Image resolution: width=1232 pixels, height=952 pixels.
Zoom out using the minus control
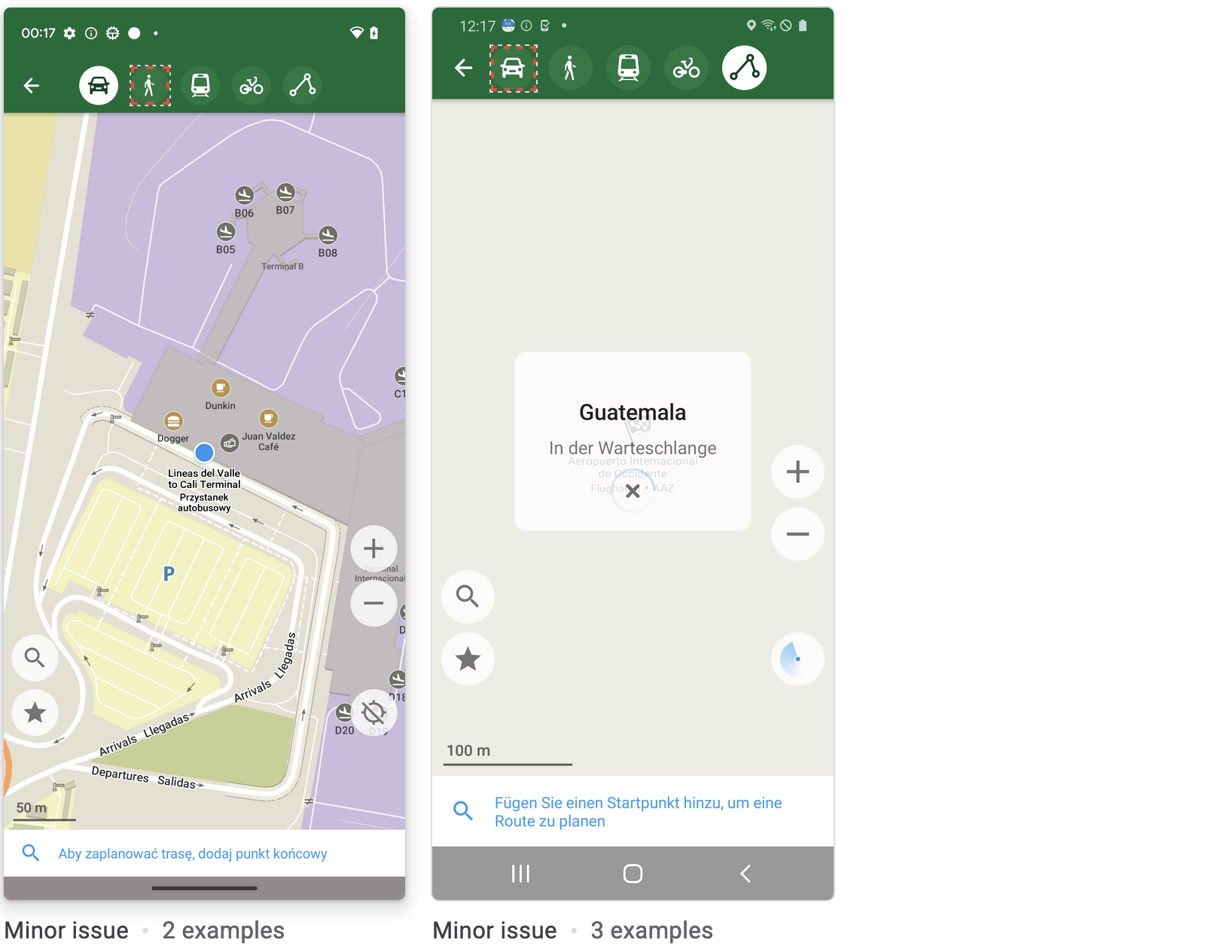click(x=373, y=603)
